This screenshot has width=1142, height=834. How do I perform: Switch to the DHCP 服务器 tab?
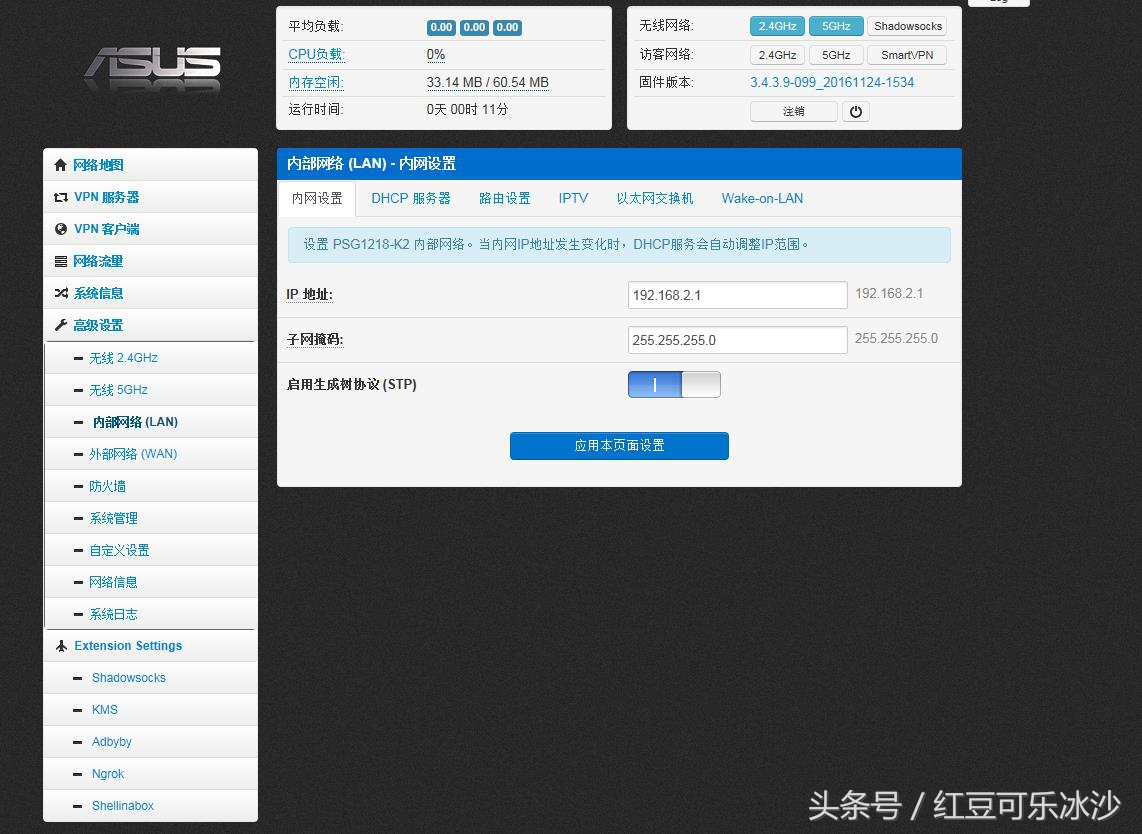coord(411,198)
